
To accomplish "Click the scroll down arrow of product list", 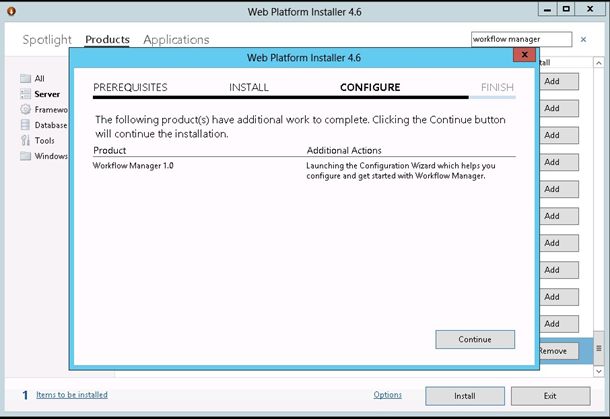I will pyautogui.click(x=599, y=372).
